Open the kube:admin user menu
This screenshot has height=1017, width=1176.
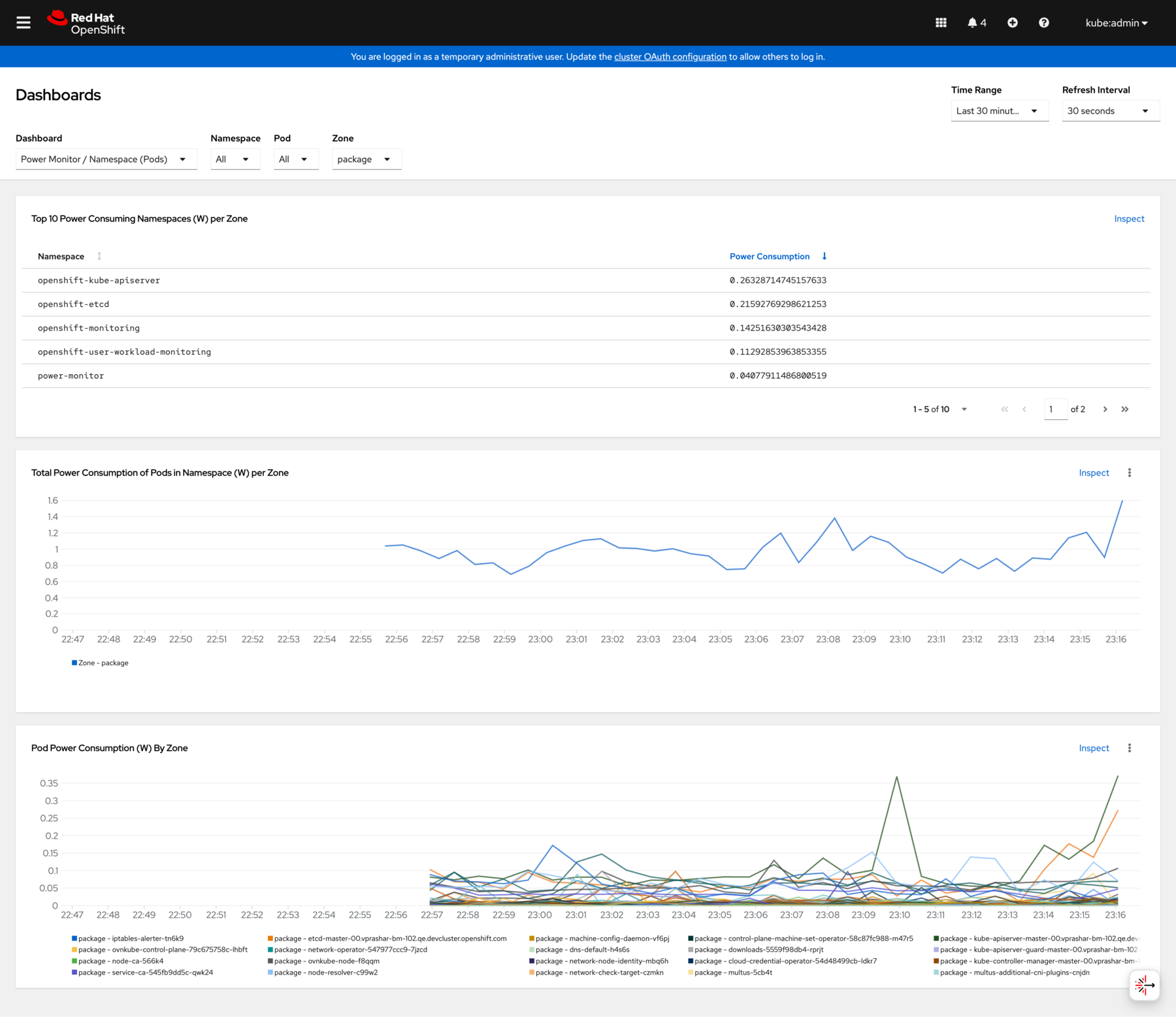pos(1117,22)
